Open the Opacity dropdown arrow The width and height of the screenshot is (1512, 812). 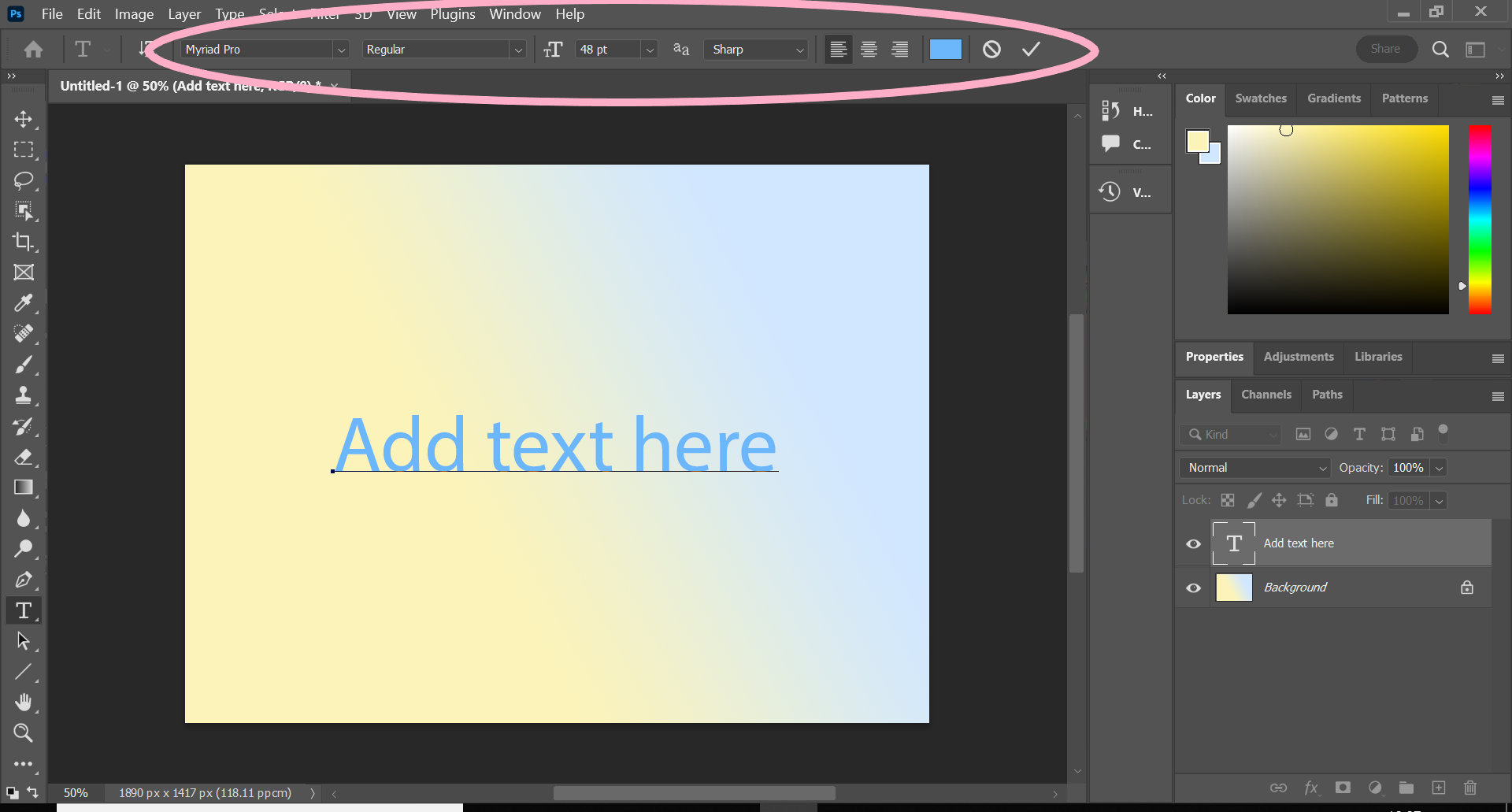click(x=1439, y=468)
